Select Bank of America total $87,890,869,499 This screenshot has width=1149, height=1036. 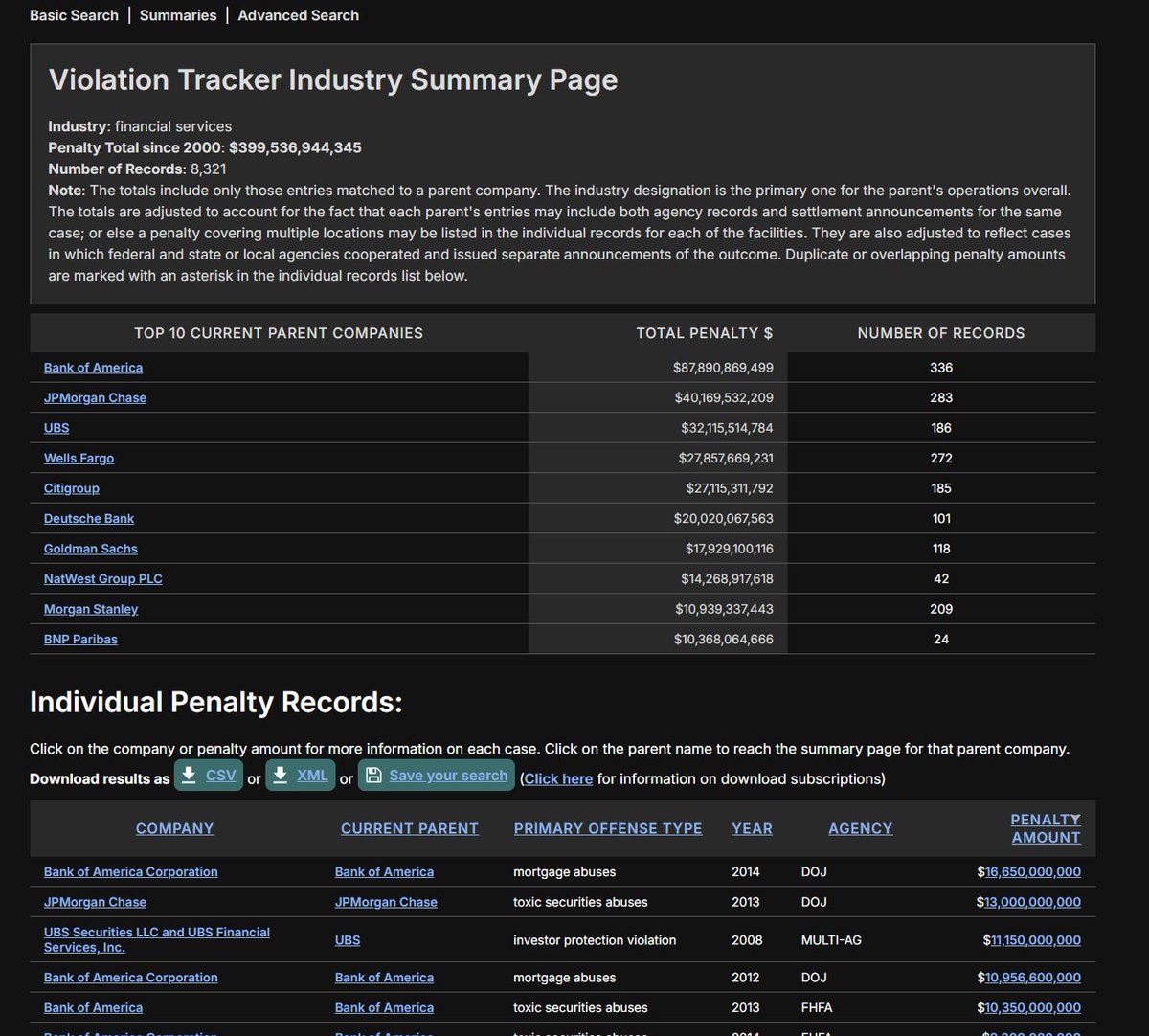pyautogui.click(x=723, y=368)
